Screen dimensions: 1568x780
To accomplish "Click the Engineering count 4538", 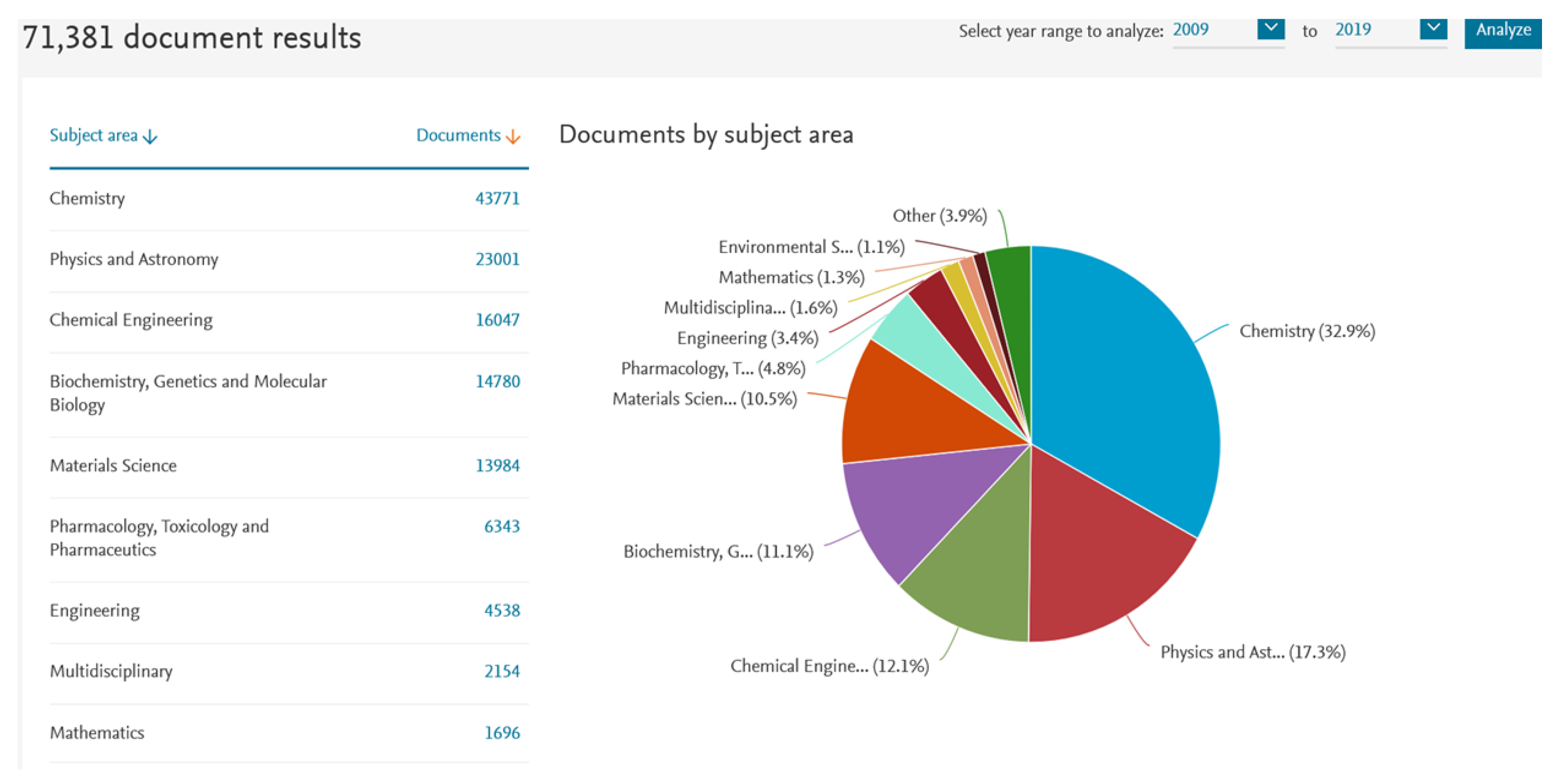I will 502,611.
